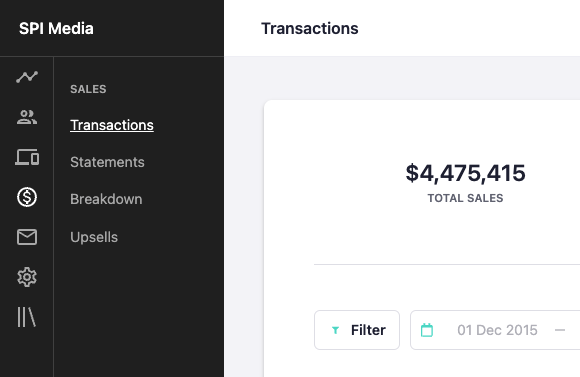The image size is (580, 377).
Task: Open the library books icon
Action: pyautogui.click(x=27, y=317)
